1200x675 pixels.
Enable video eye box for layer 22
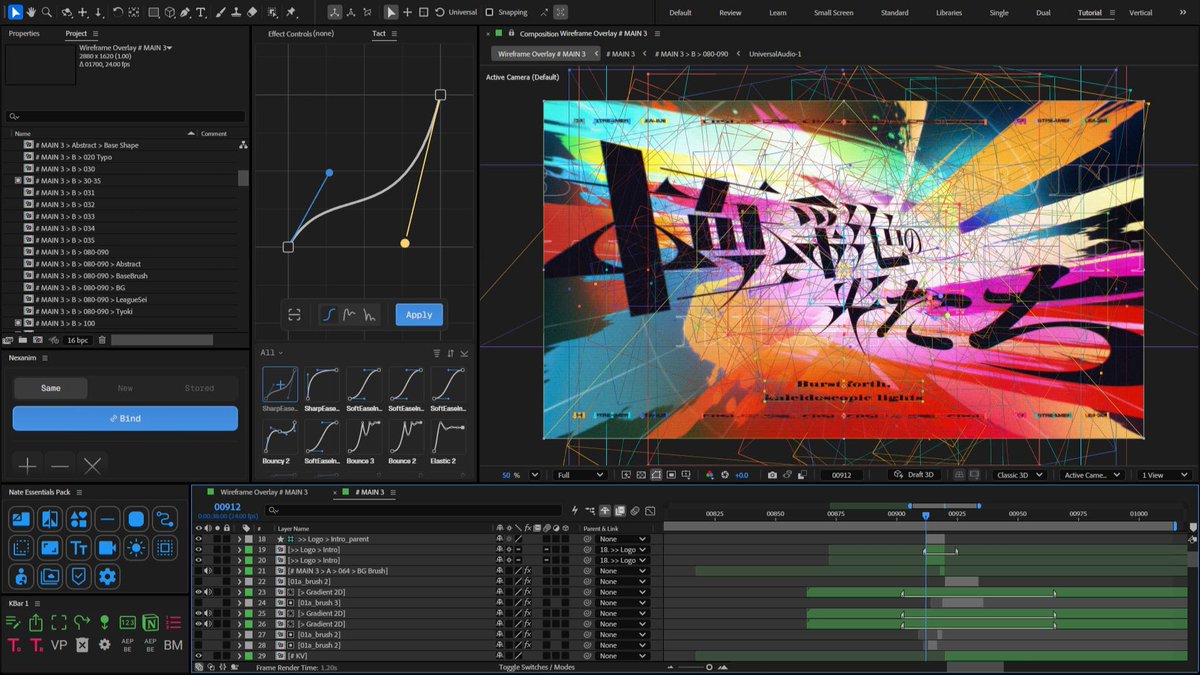[x=198, y=581]
